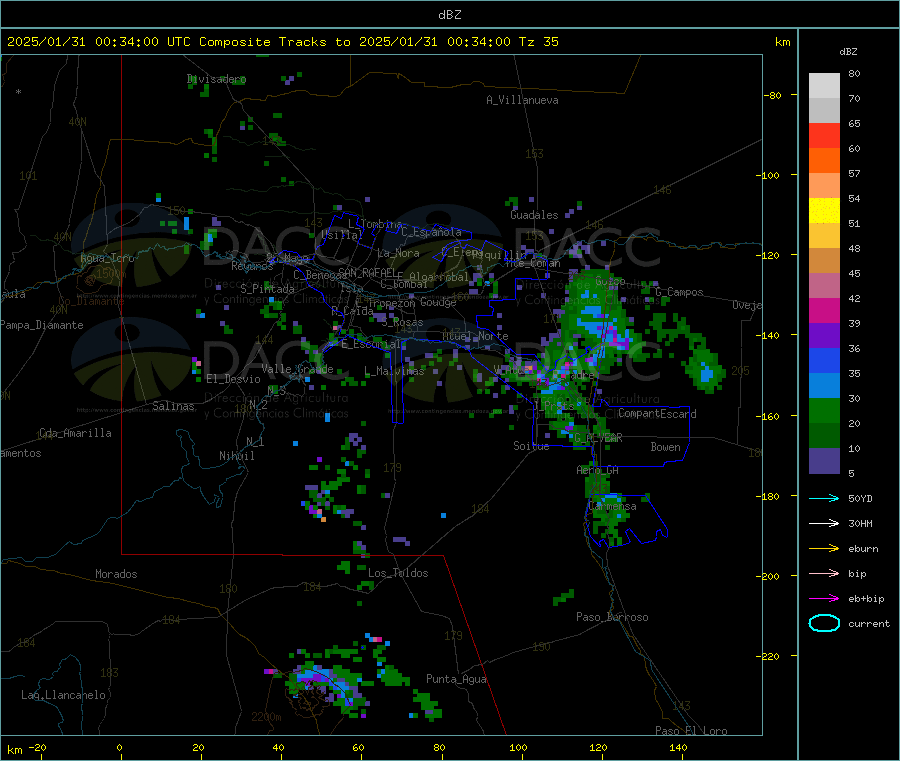The height and width of the screenshot is (761, 900).
Task: Select the dark orange 57–60 dBZ swatch
Action: pyautogui.click(x=824, y=161)
